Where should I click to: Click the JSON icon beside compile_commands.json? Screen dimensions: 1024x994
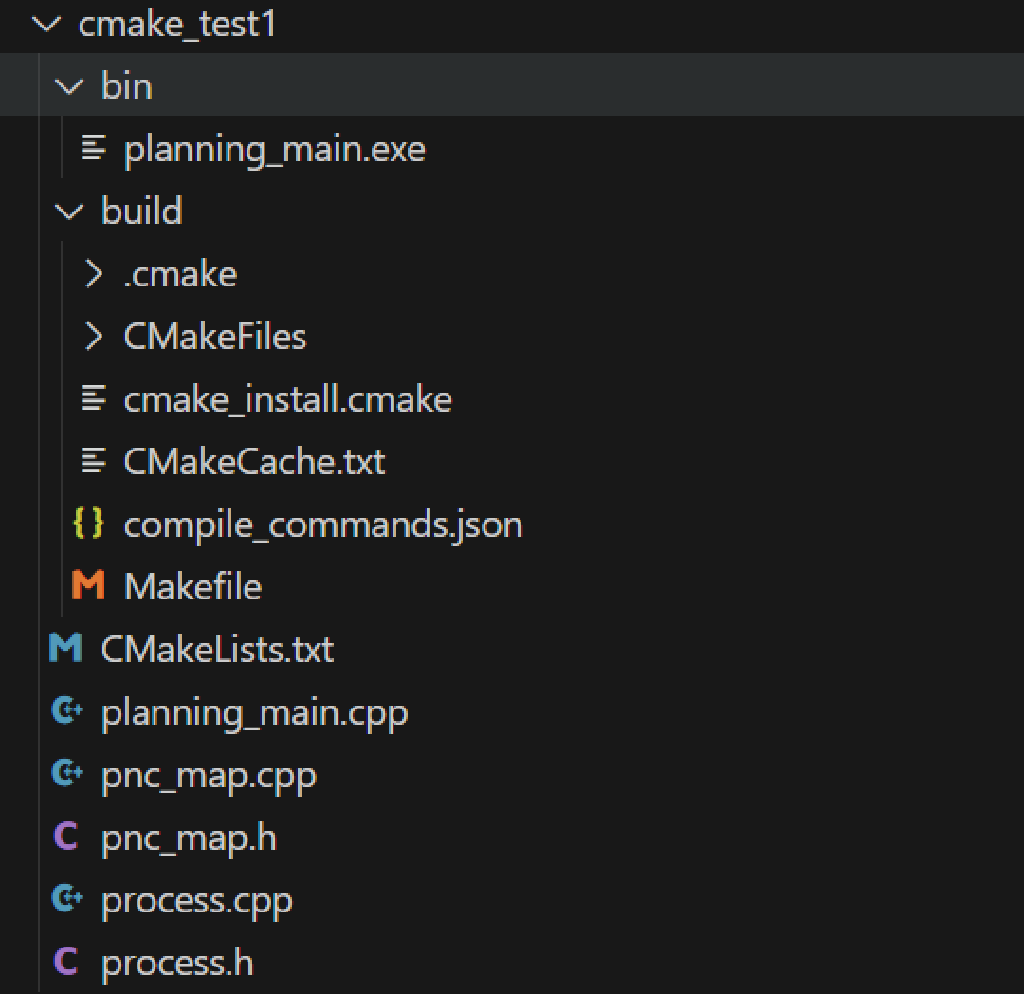90,524
